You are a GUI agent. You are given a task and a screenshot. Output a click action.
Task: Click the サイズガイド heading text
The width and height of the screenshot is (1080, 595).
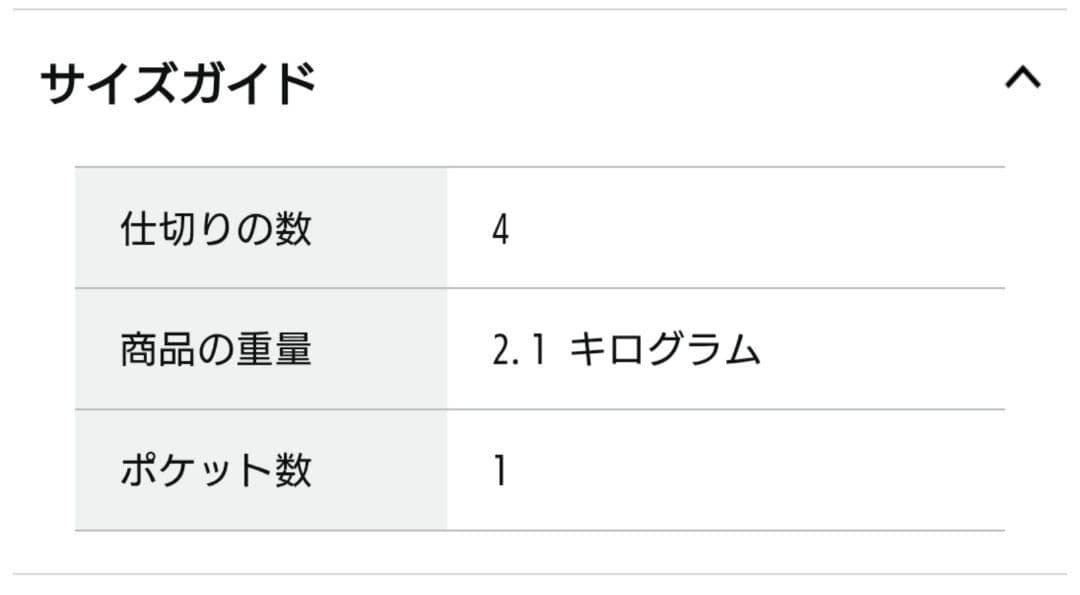pyautogui.click(x=178, y=84)
